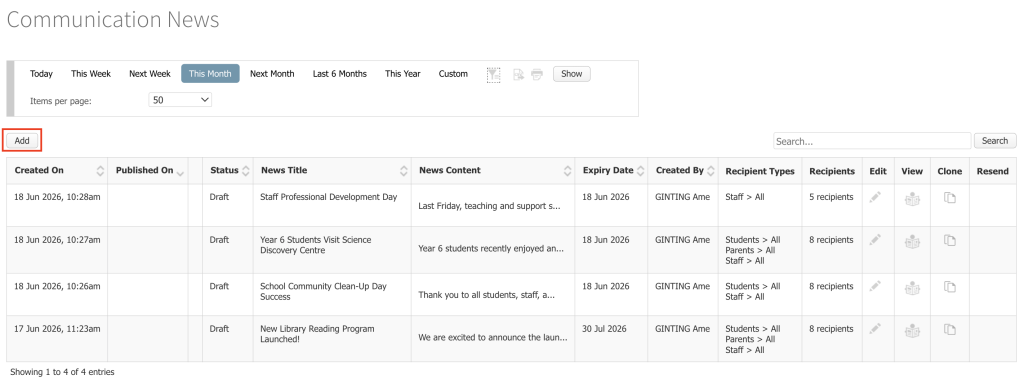Click the export file icon in filter bar

pos(519,74)
